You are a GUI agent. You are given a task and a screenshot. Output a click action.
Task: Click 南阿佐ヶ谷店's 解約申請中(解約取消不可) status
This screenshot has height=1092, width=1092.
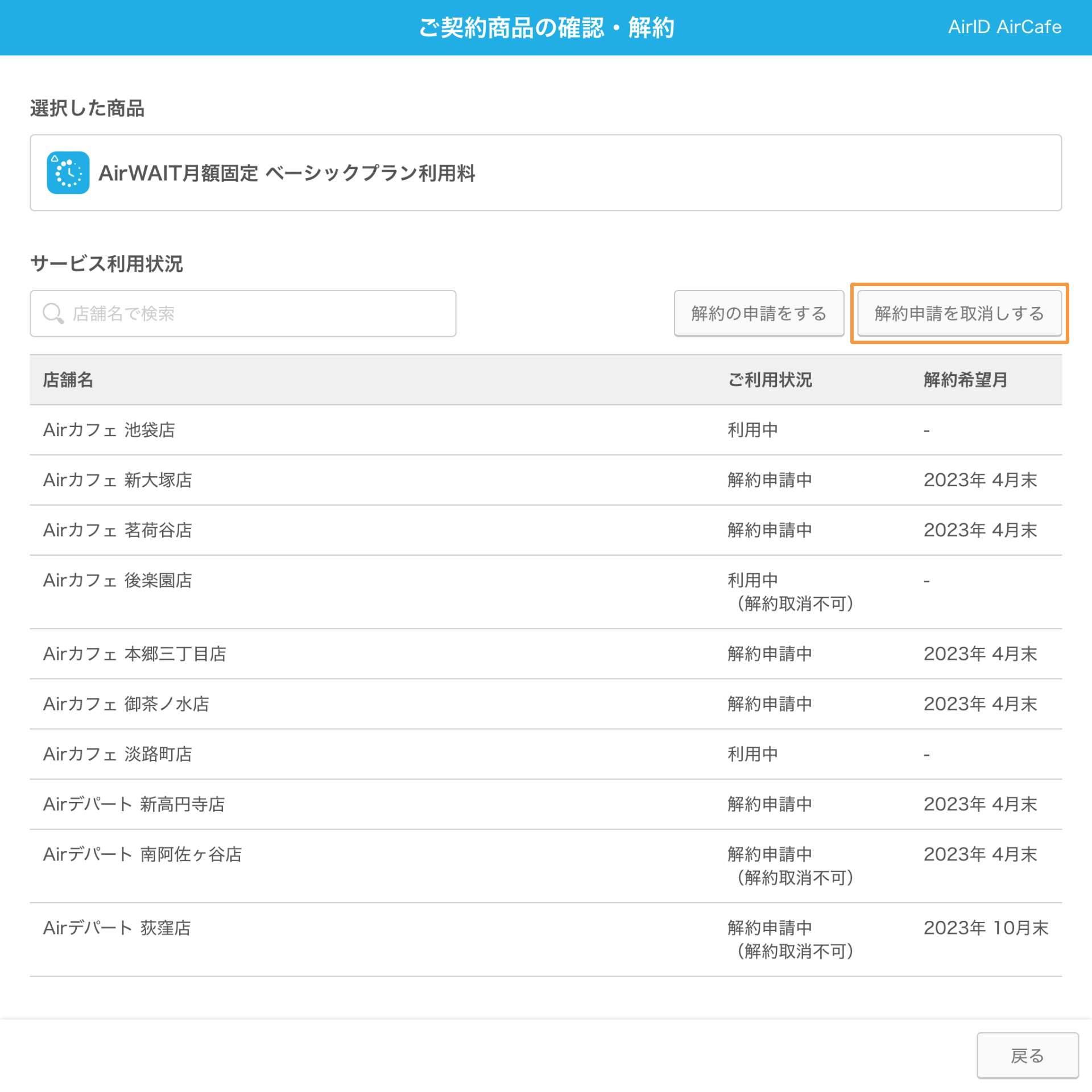pos(791,866)
